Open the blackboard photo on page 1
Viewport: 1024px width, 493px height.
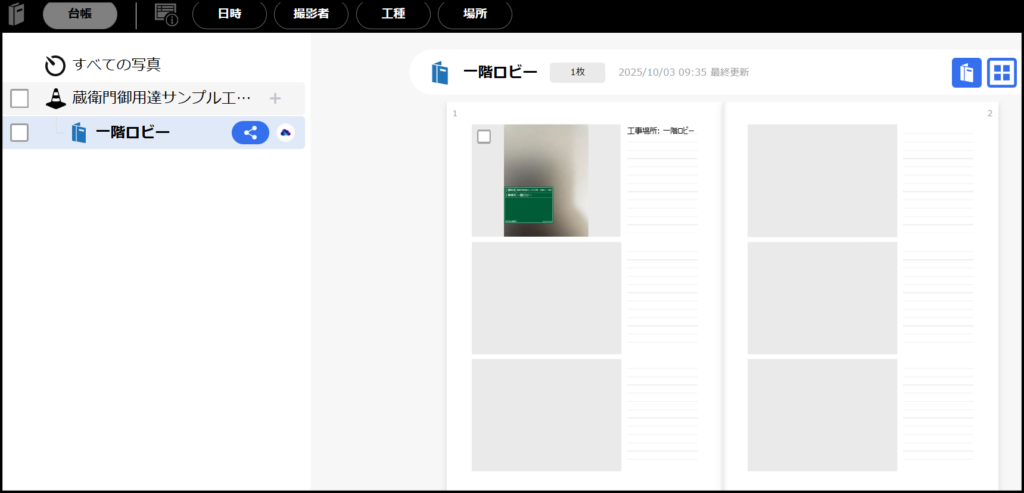click(x=546, y=180)
